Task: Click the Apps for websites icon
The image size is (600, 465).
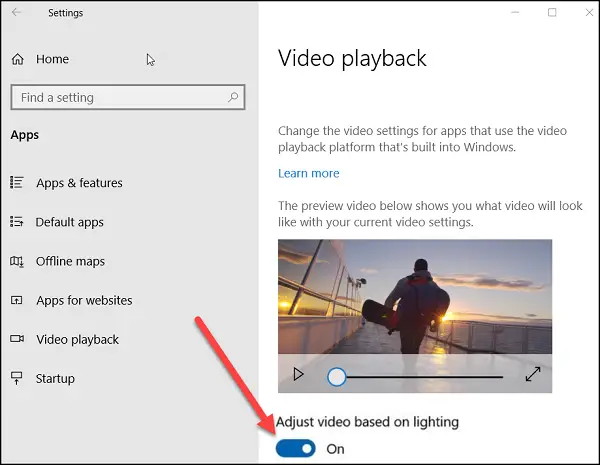Action: pos(16,300)
